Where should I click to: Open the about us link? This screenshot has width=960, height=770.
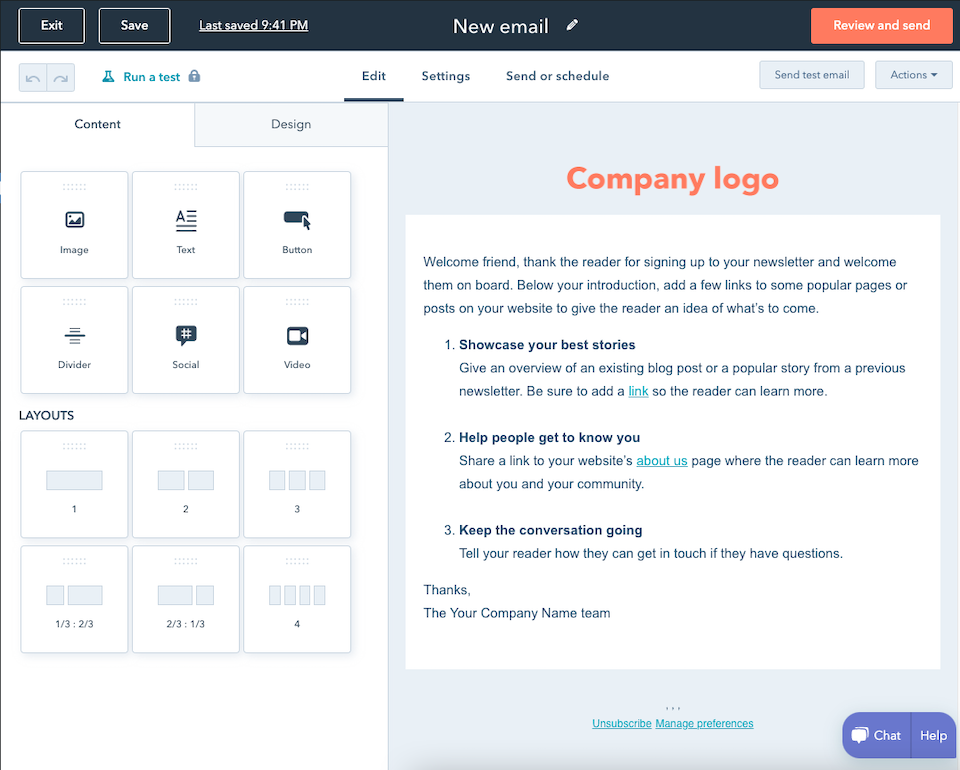[661, 460]
